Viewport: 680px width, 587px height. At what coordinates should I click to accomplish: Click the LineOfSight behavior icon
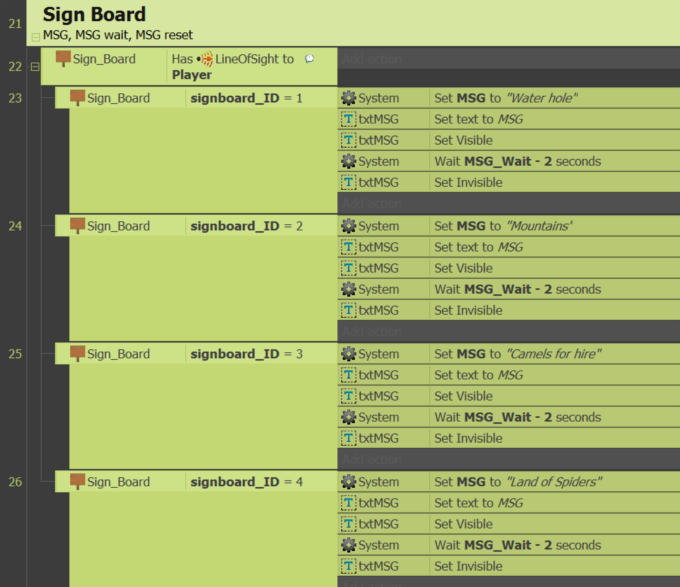pyautogui.click(x=207, y=59)
